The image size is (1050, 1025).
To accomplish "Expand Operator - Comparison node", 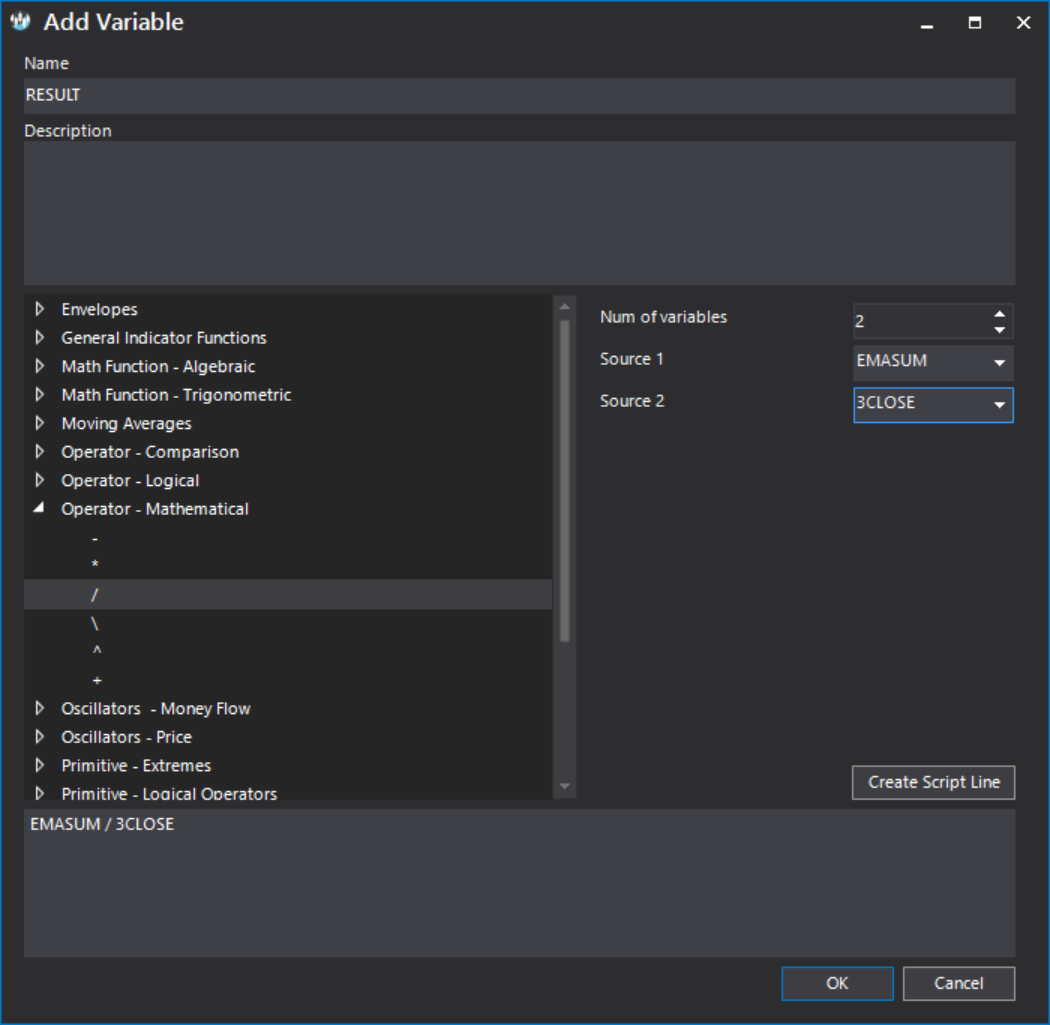I will click(x=40, y=452).
